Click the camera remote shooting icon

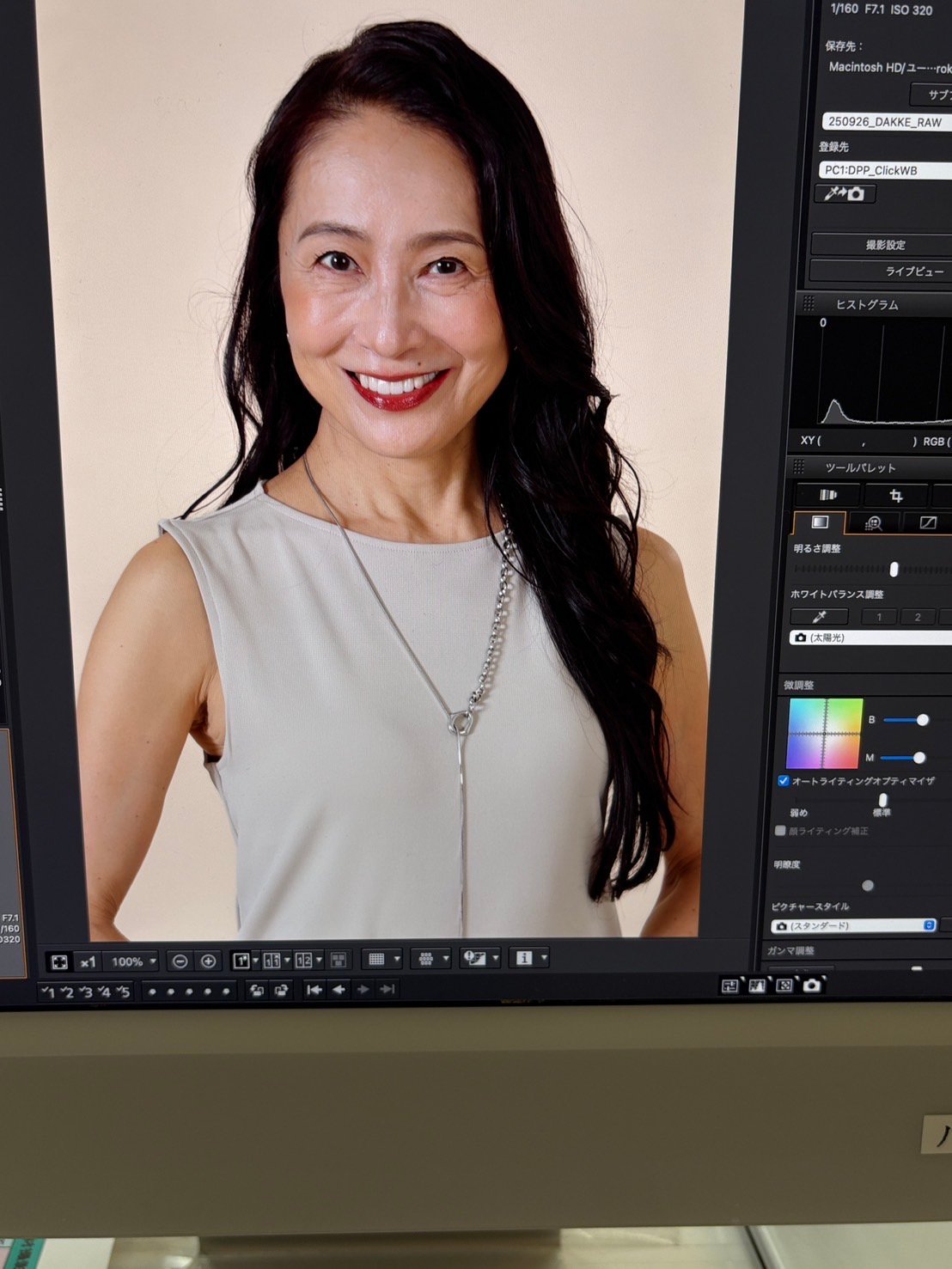tap(811, 985)
